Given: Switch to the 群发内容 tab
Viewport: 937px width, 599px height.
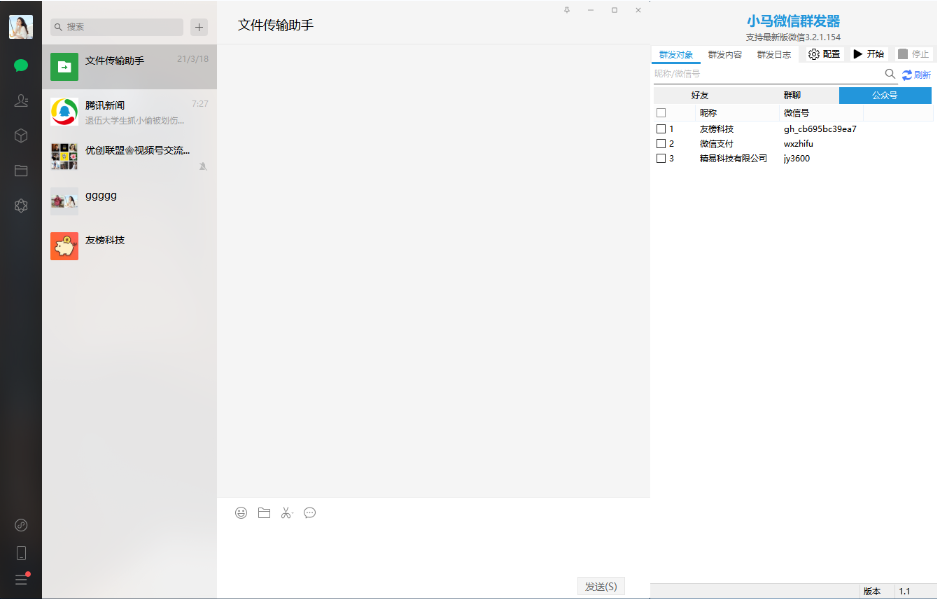Looking at the screenshot, I should pyautogui.click(x=725, y=55).
